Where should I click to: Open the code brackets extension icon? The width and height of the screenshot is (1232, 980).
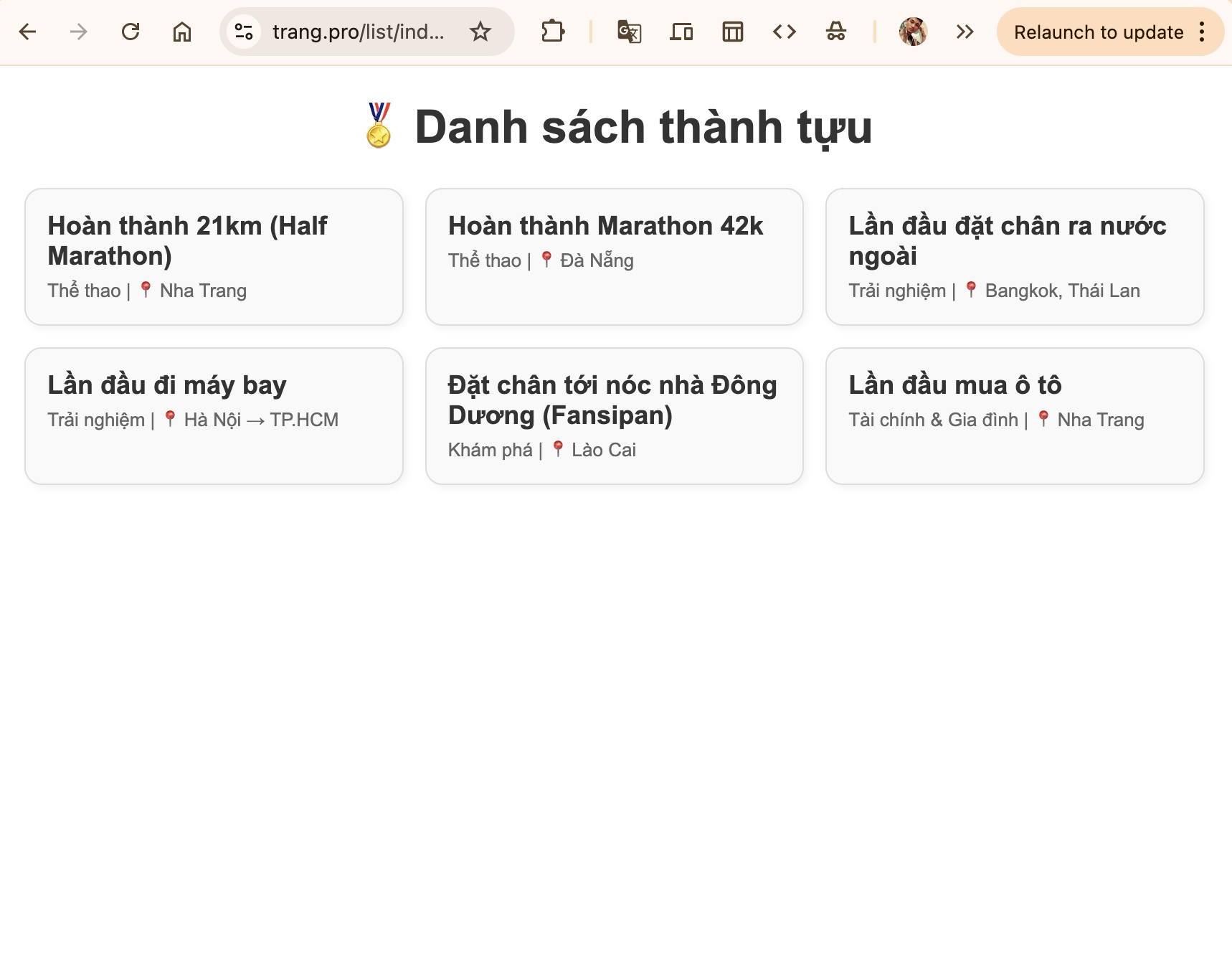pyautogui.click(x=785, y=32)
